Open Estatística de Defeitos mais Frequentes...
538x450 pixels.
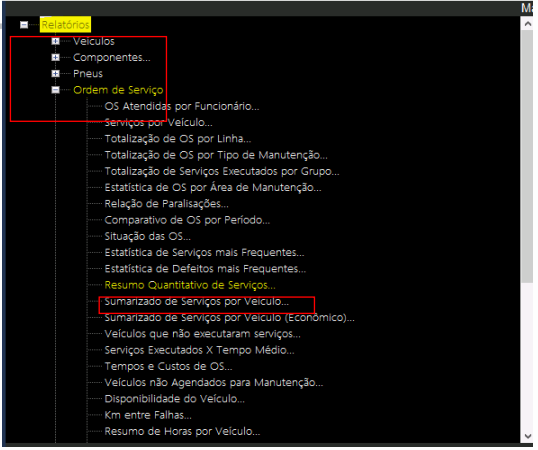205,269
